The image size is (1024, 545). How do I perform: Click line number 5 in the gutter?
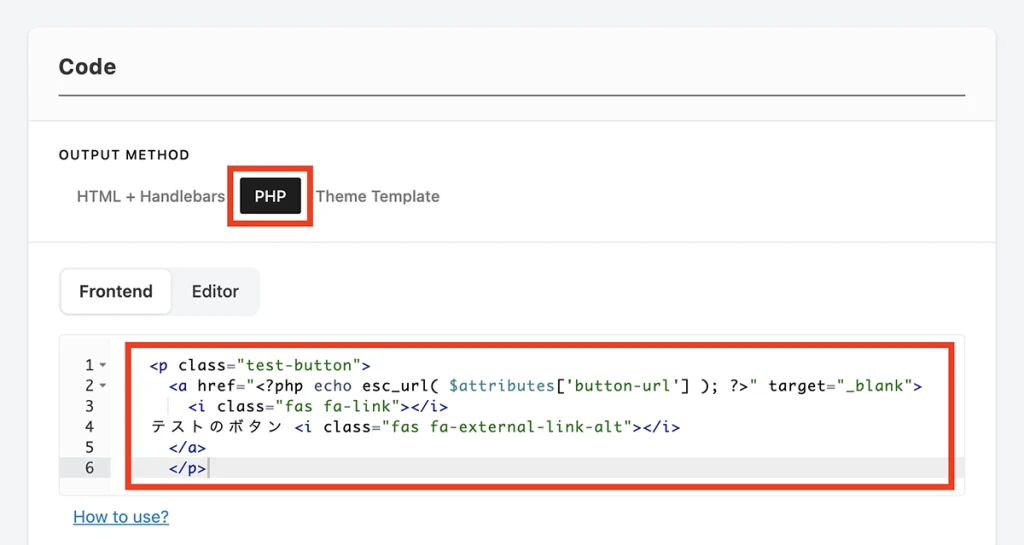90,447
